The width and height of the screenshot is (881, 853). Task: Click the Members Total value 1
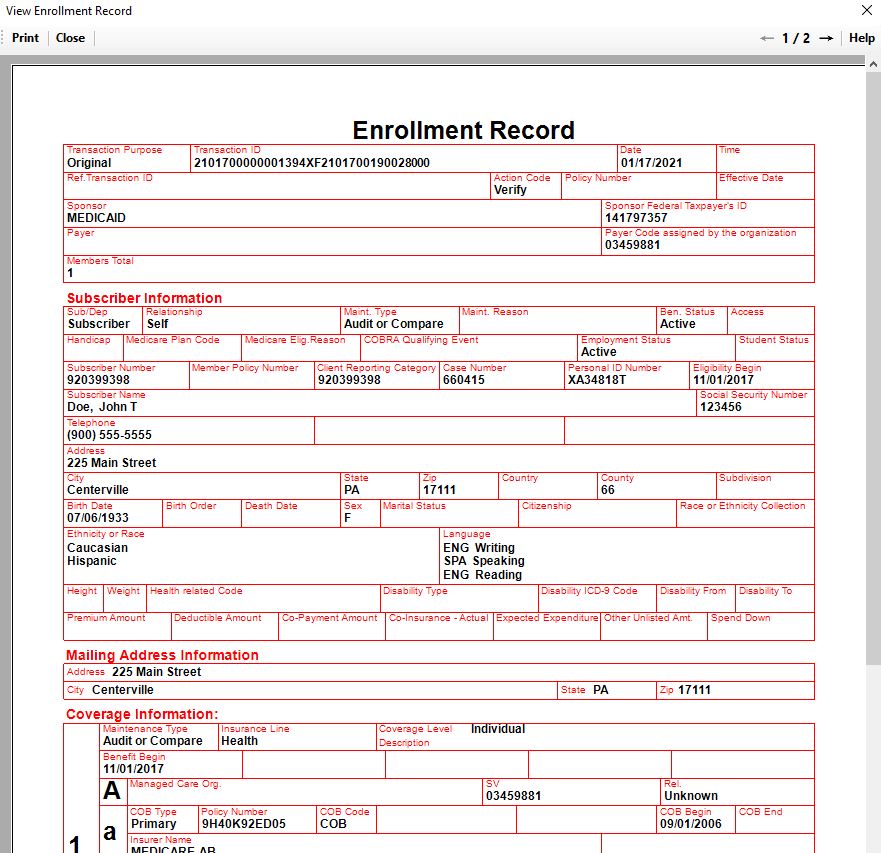[x=70, y=273]
